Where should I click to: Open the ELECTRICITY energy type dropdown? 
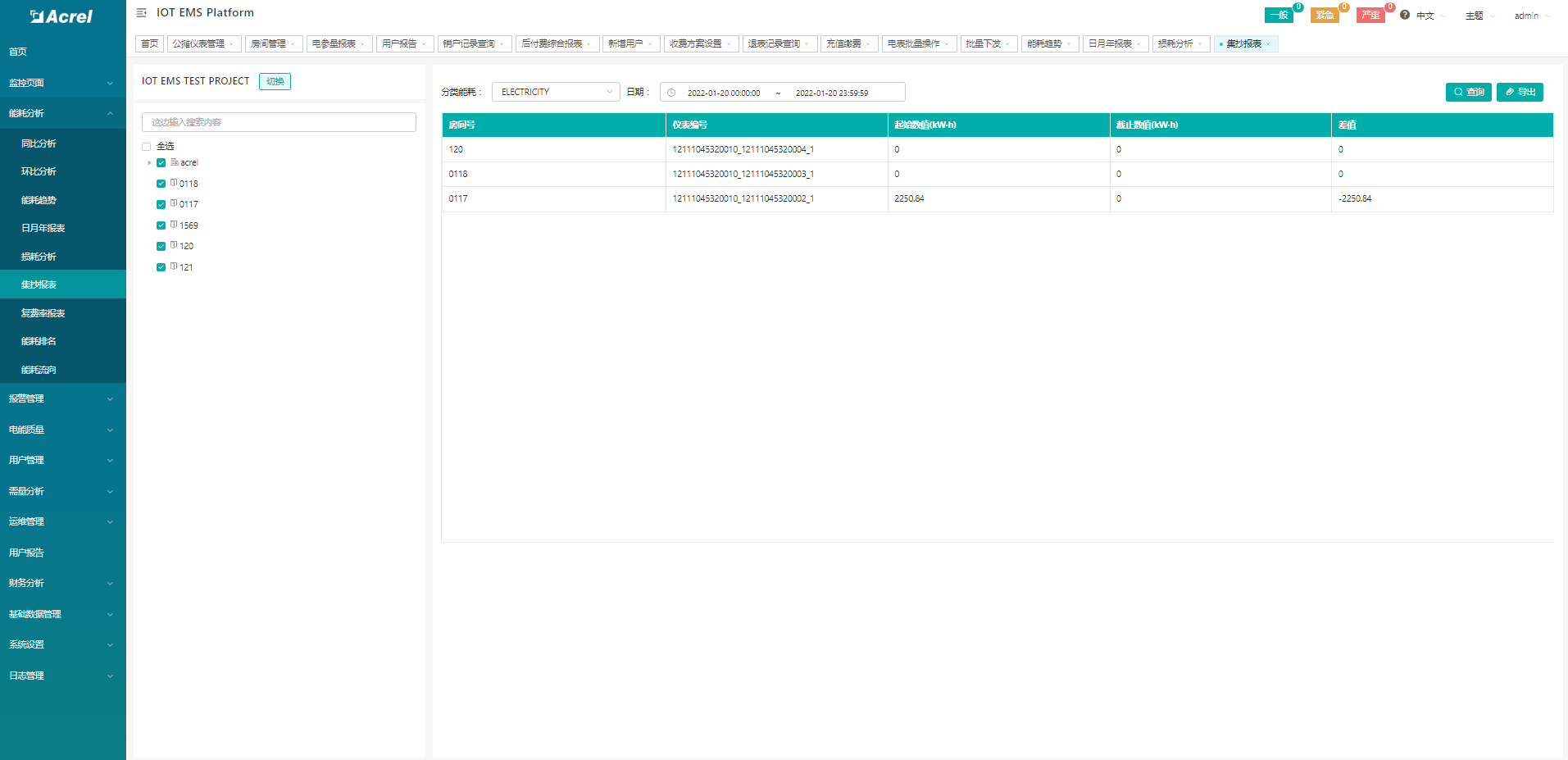point(556,92)
